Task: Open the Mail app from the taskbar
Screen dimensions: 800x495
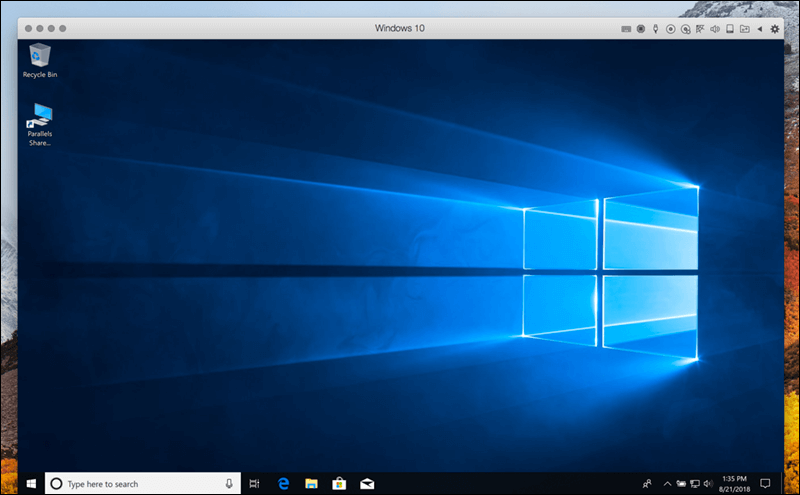Action: pyautogui.click(x=367, y=483)
